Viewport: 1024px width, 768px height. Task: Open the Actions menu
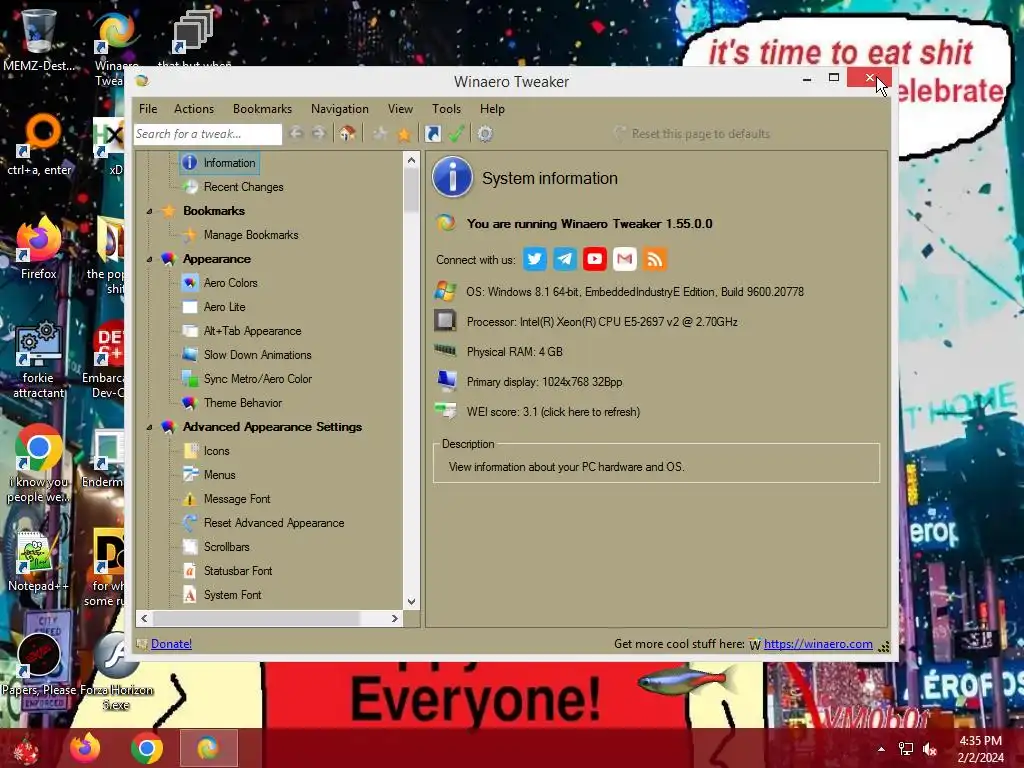(194, 109)
